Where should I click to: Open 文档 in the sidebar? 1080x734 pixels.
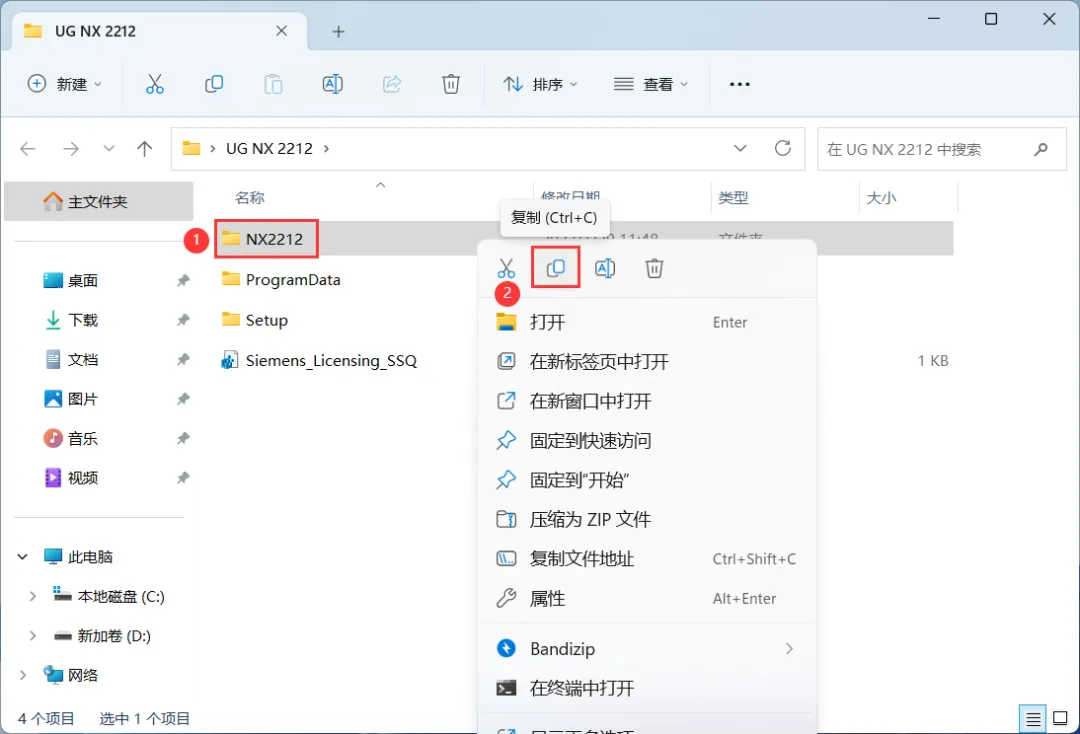click(83, 359)
